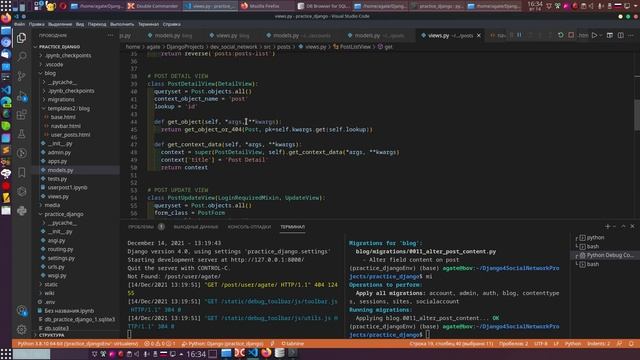Switch to the КОНСОЛЬ ОТЛАДКИ panel tab
The width and height of the screenshot is (640, 360).
point(249,227)
